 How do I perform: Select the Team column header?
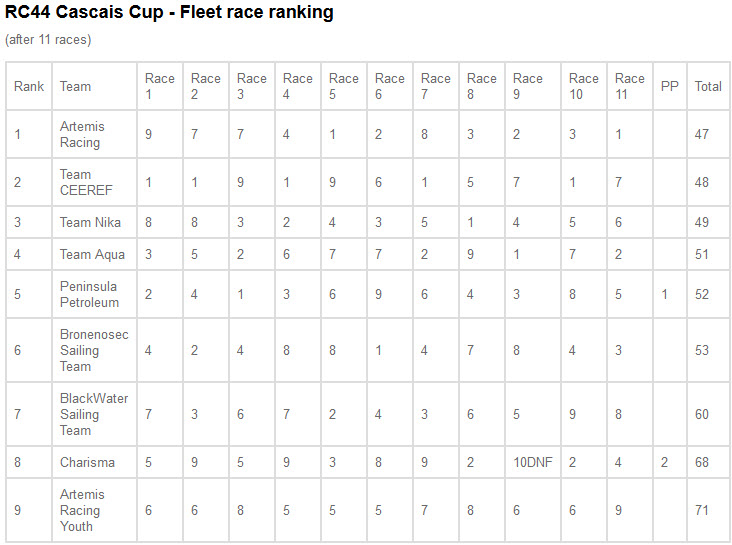94,86
